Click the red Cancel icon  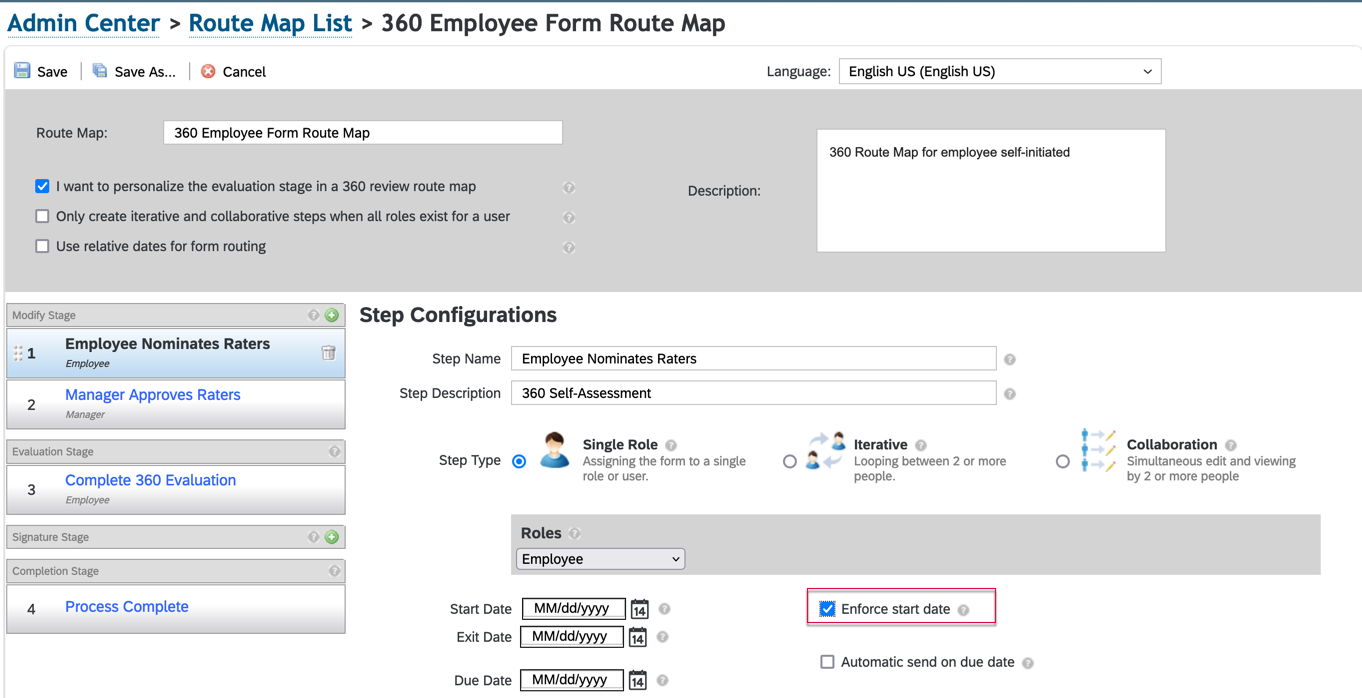tap(208, 71)
